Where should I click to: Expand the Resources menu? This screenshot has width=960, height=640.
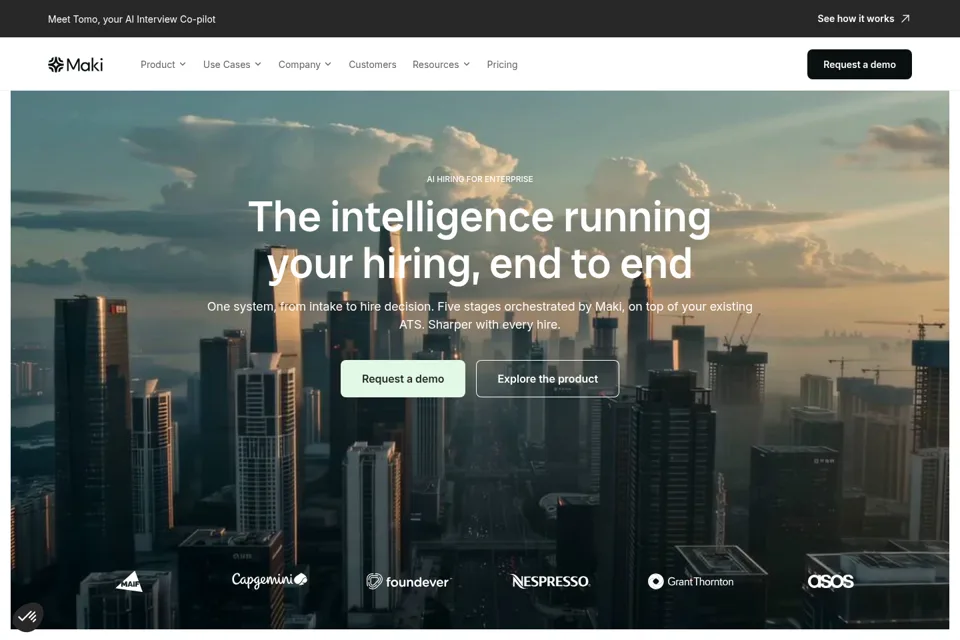pyautogui.click(x=441, y=64)
